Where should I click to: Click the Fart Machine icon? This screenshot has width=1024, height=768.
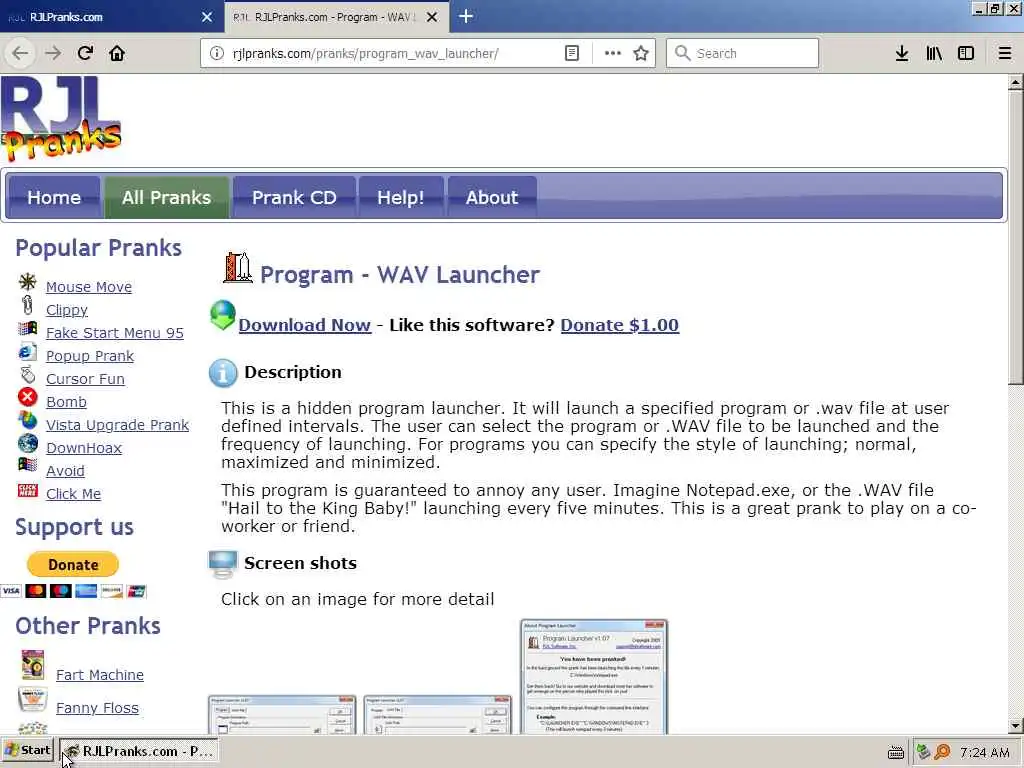click(x=33, y=665)
